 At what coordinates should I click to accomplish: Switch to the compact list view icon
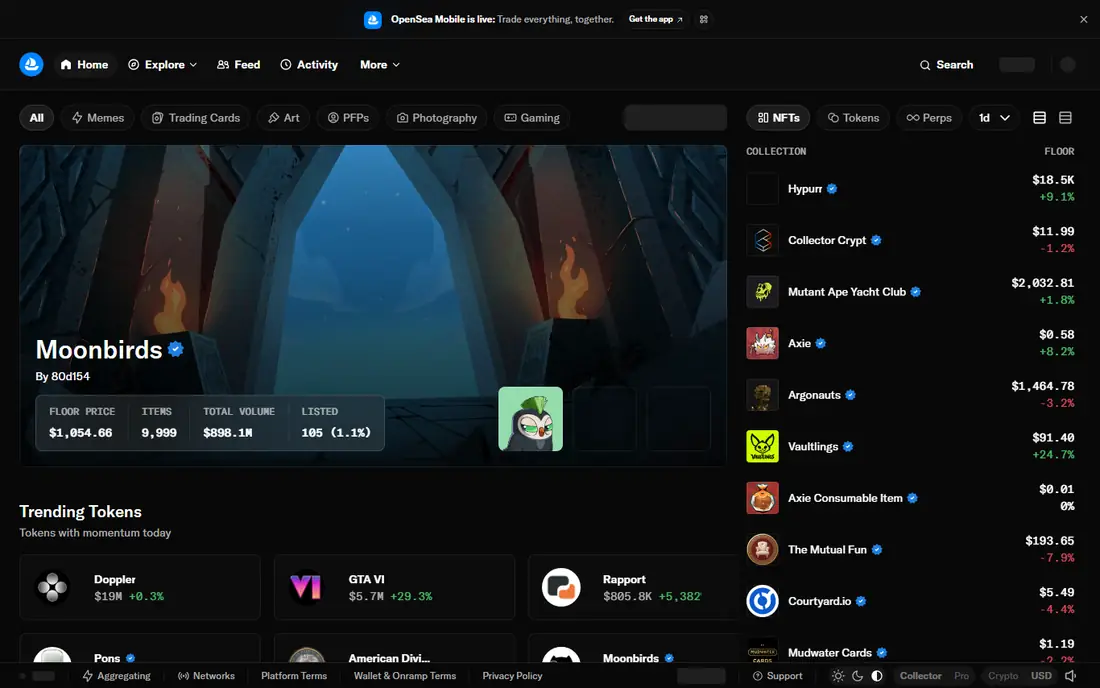pyautogui.click(x=1065, y=118)
